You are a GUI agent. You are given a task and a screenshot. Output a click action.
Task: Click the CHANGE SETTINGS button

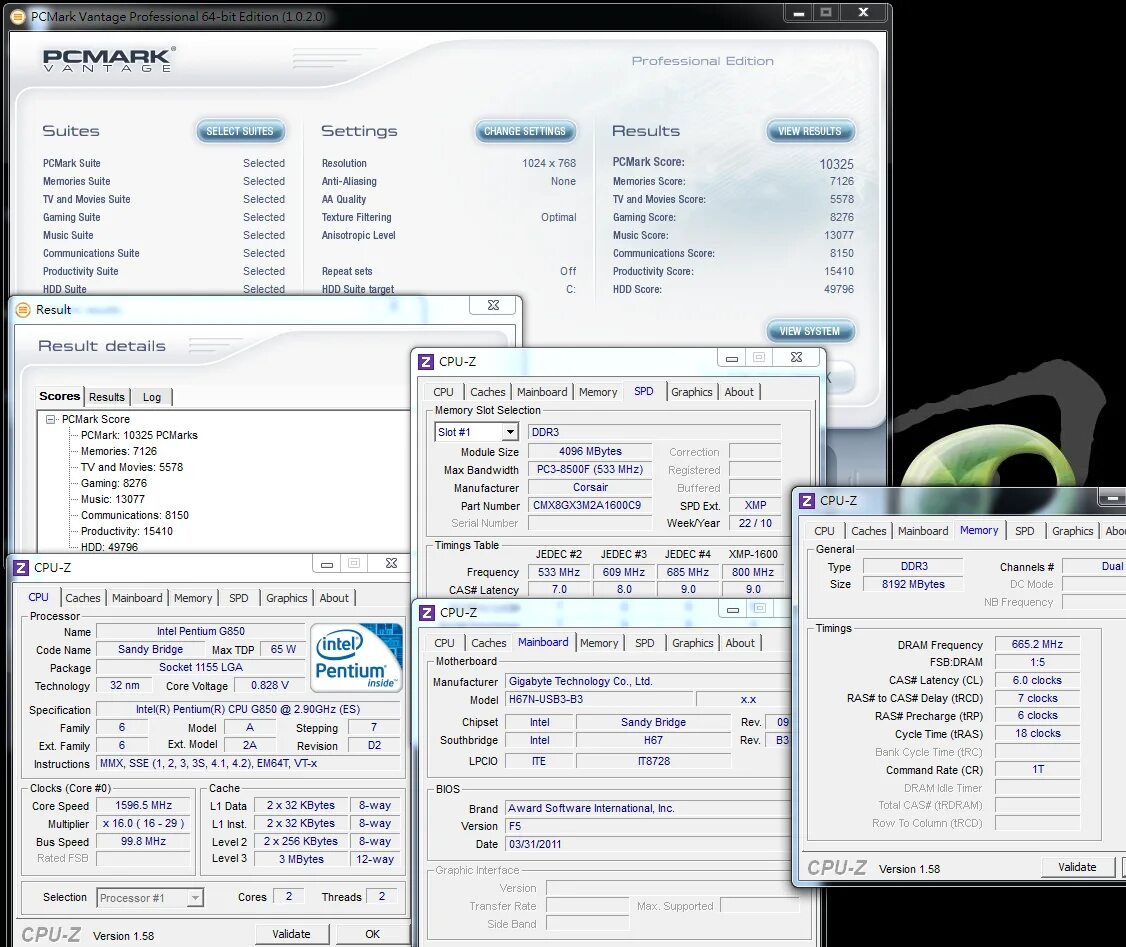click(x=525, y=131)
